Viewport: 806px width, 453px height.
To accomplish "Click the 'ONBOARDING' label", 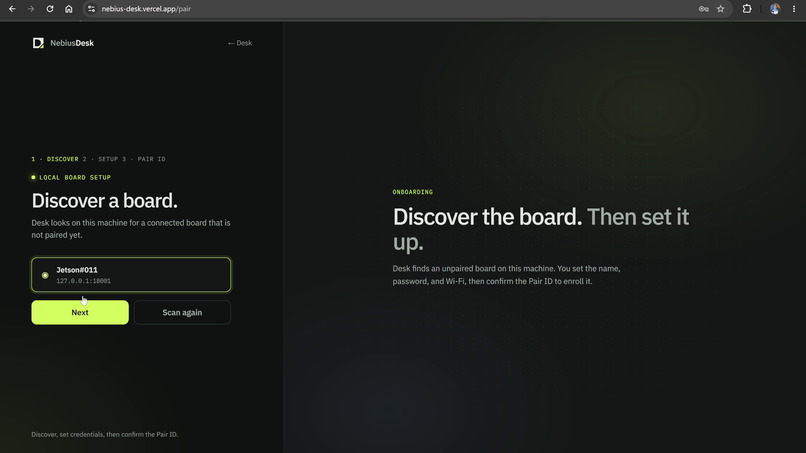I will (413, 192).
